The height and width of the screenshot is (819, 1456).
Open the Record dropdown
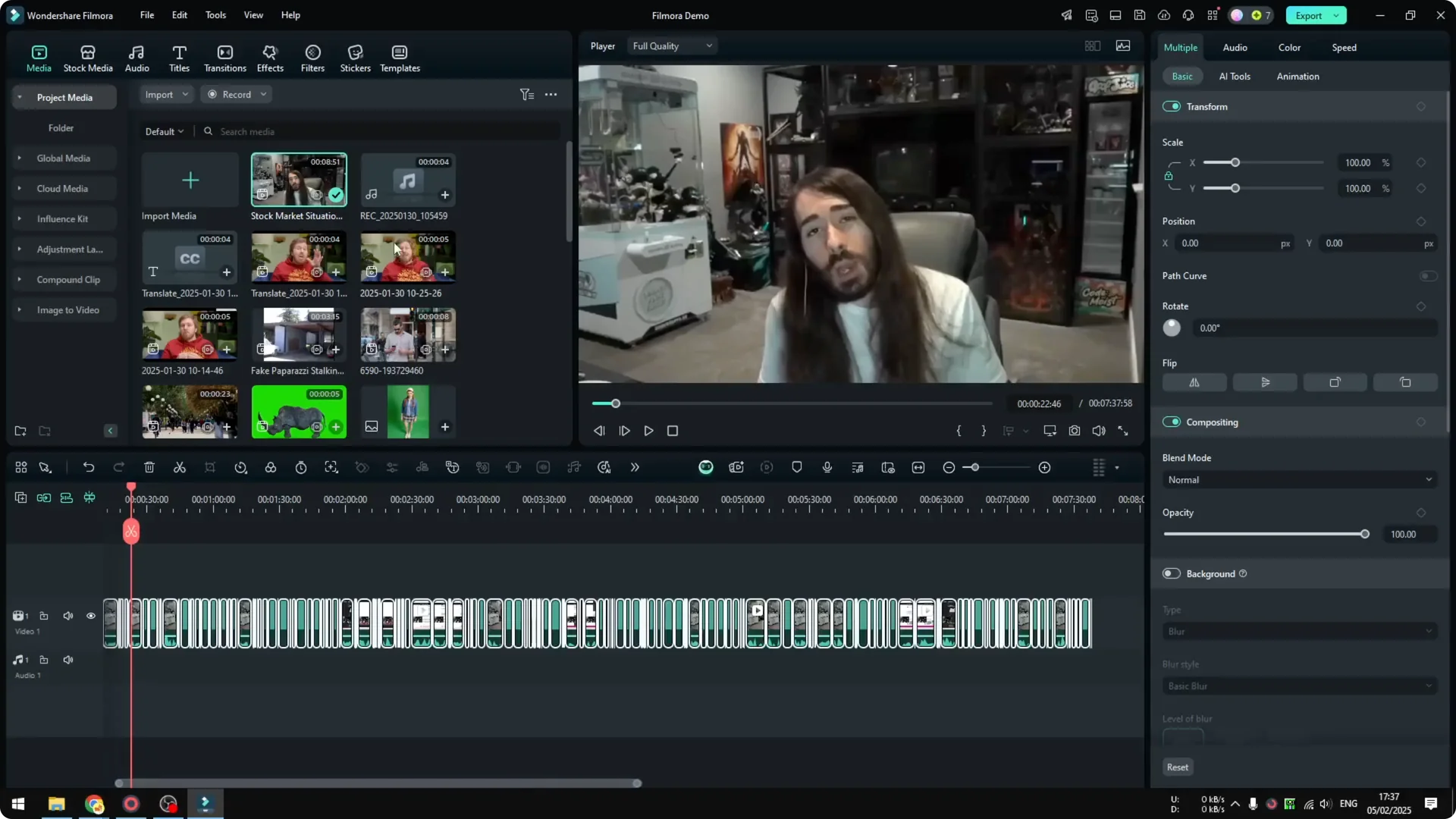pyautogui.click(x=237, y=95)
